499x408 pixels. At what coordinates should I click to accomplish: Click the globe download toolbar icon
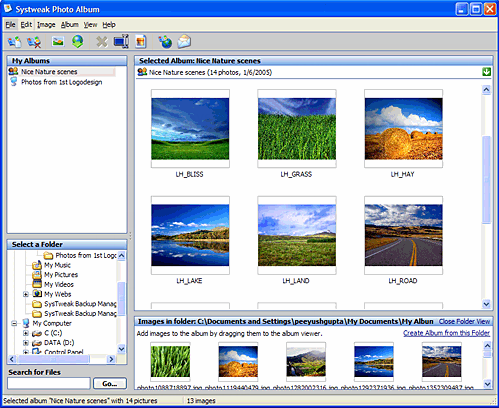[78, 41]
